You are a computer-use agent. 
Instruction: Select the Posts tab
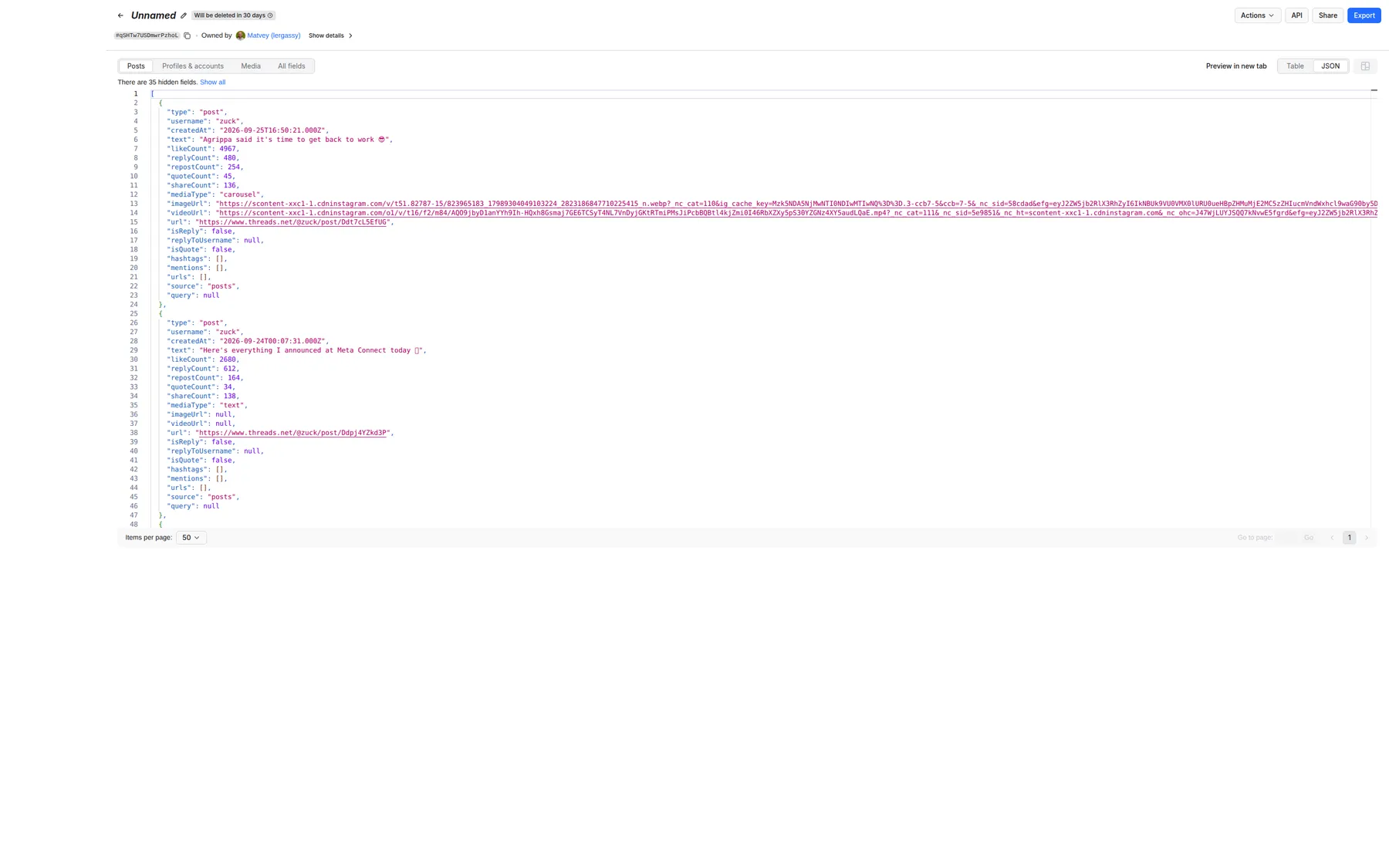tap(136, 66)
